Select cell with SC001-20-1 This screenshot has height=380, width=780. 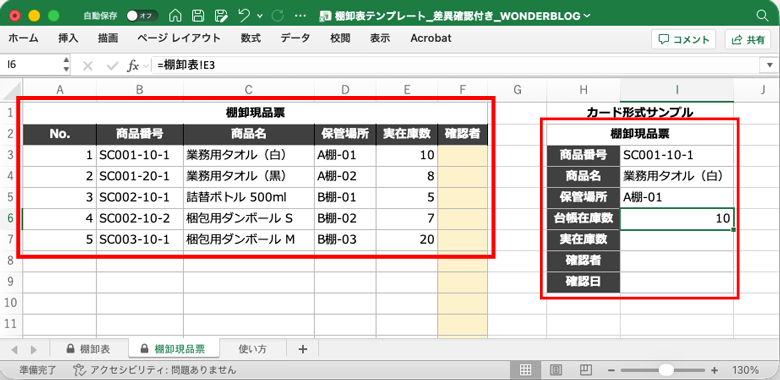[x=140, y=176]
